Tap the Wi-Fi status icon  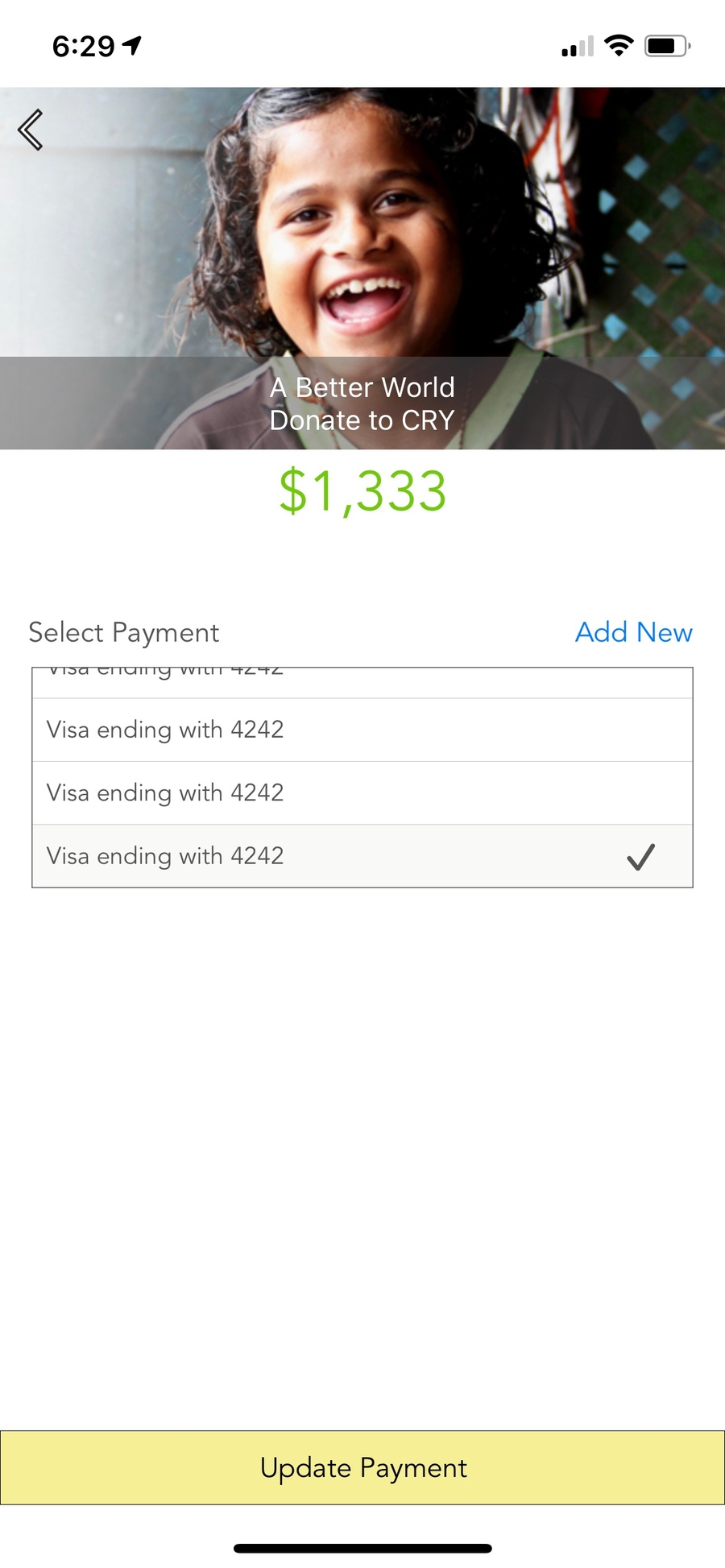pyautogui.click(x=619, y=46)
